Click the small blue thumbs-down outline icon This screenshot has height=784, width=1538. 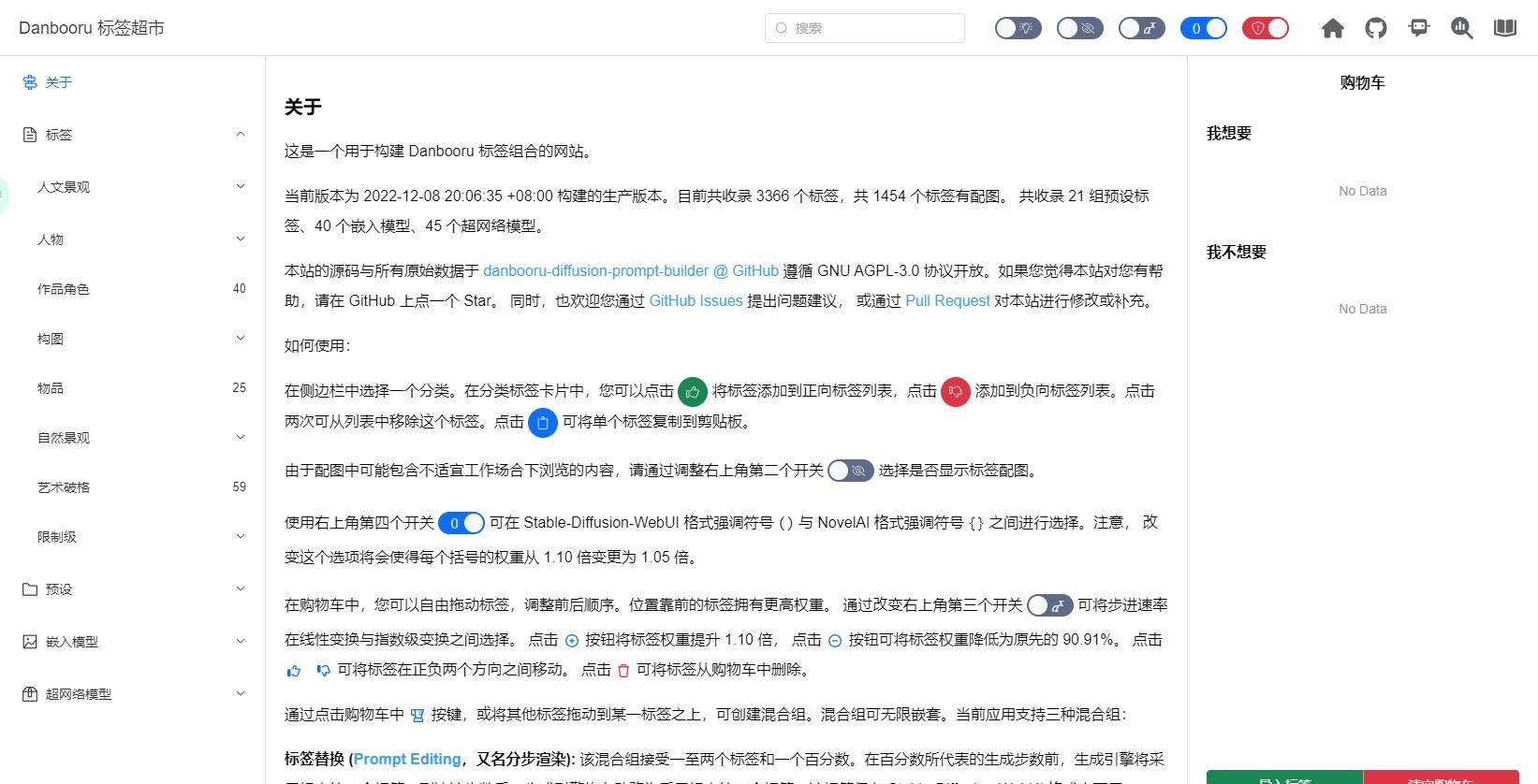click(323, 671)
